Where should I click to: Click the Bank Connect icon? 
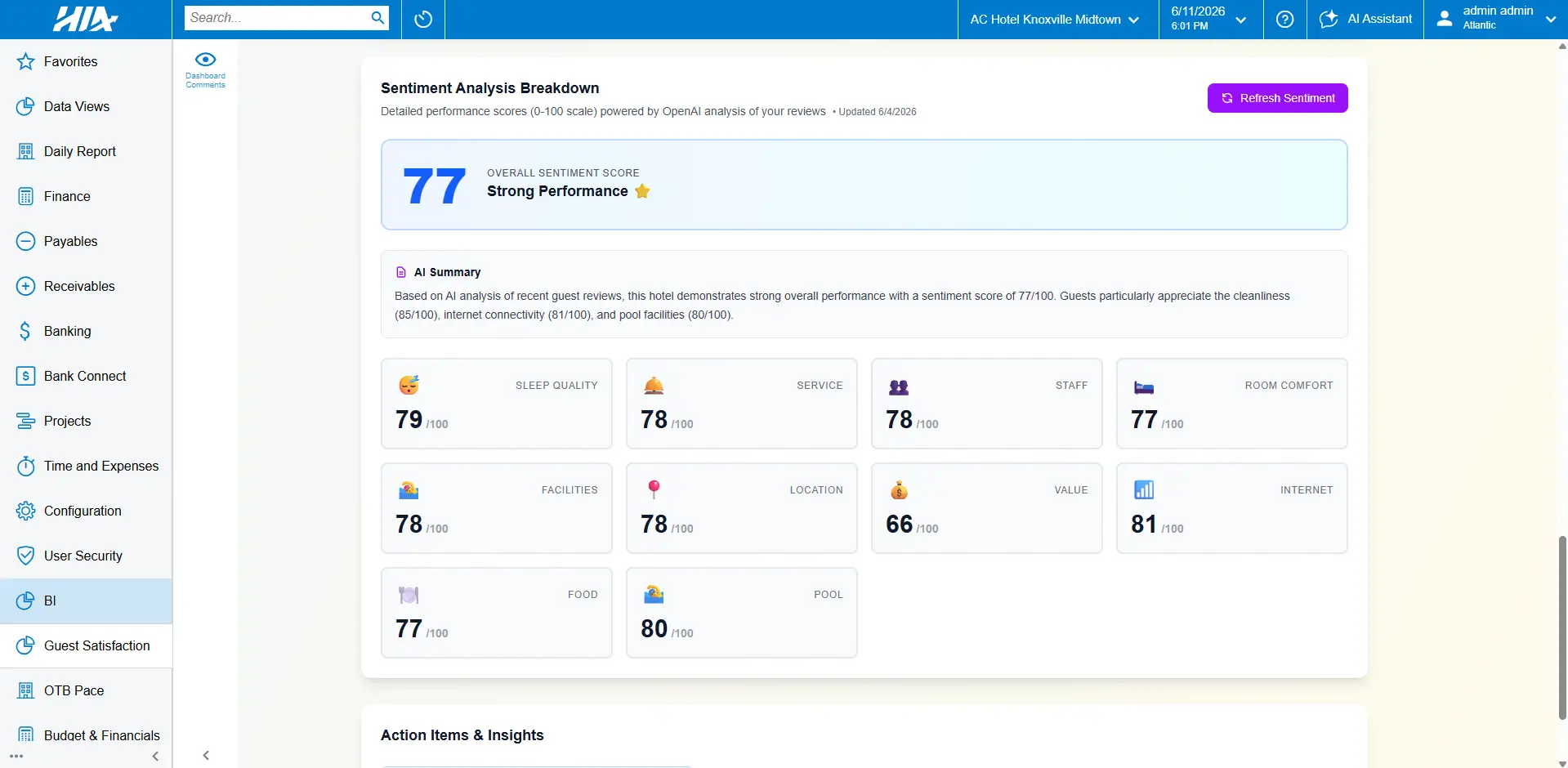pyautogui.click(x=25, y=376)
